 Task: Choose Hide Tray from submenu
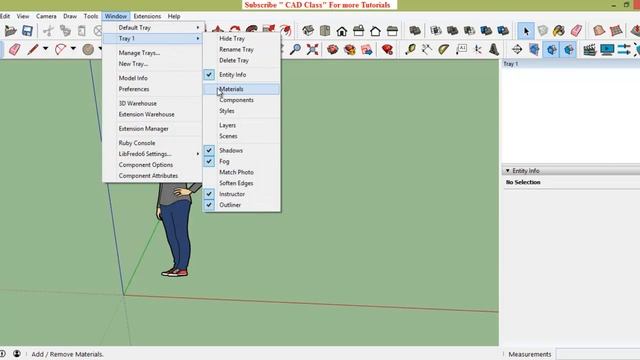241,38
